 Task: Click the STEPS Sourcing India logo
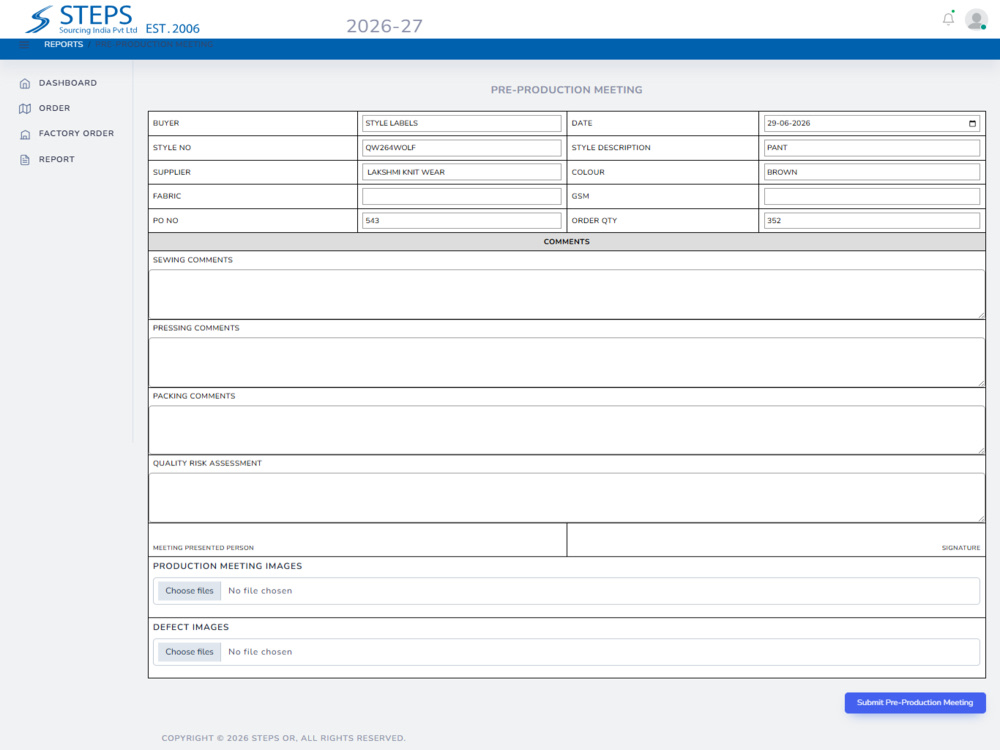(x=80, y=19)
